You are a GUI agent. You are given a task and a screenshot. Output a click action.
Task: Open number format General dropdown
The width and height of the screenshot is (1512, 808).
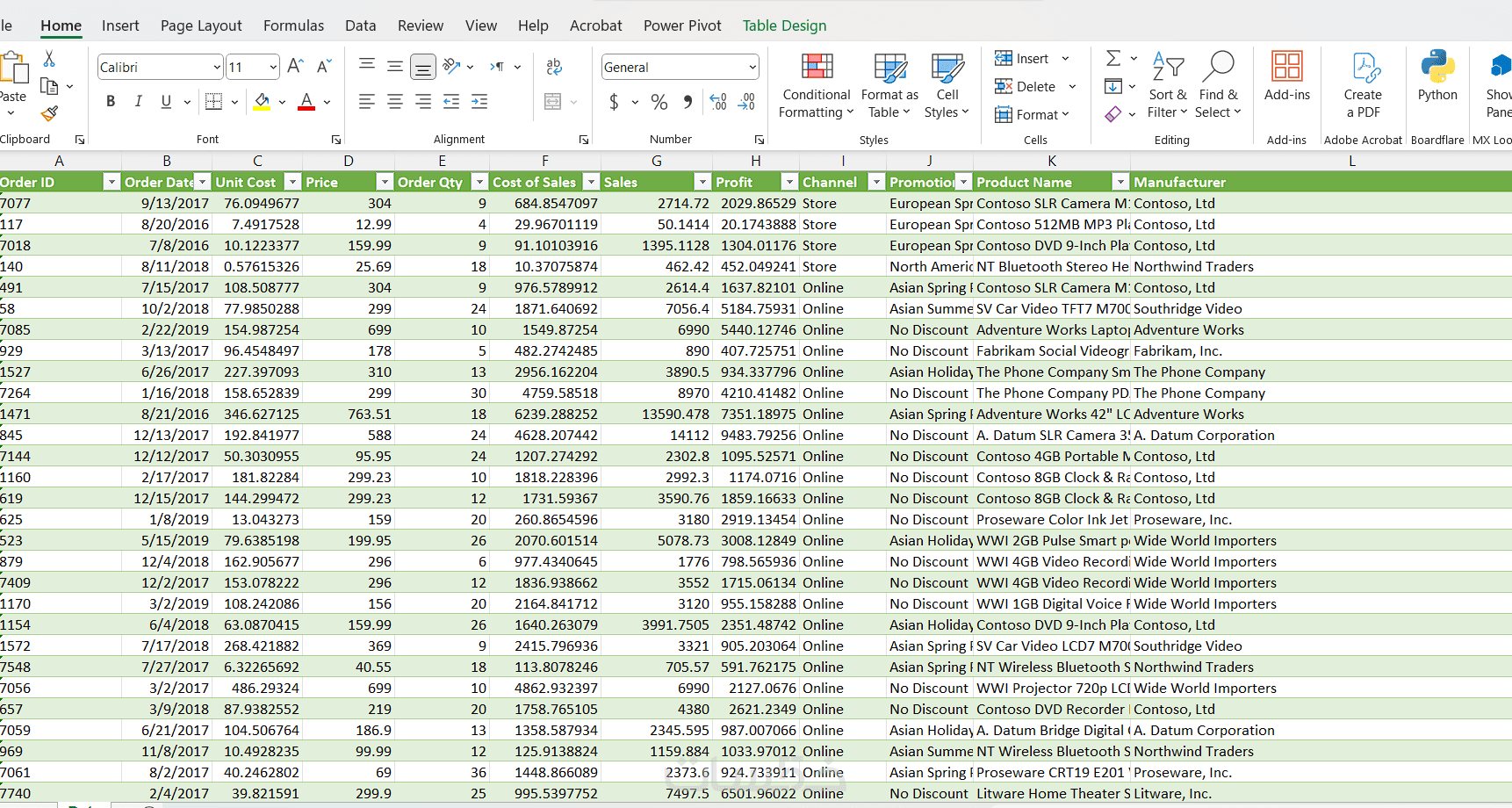752,67
